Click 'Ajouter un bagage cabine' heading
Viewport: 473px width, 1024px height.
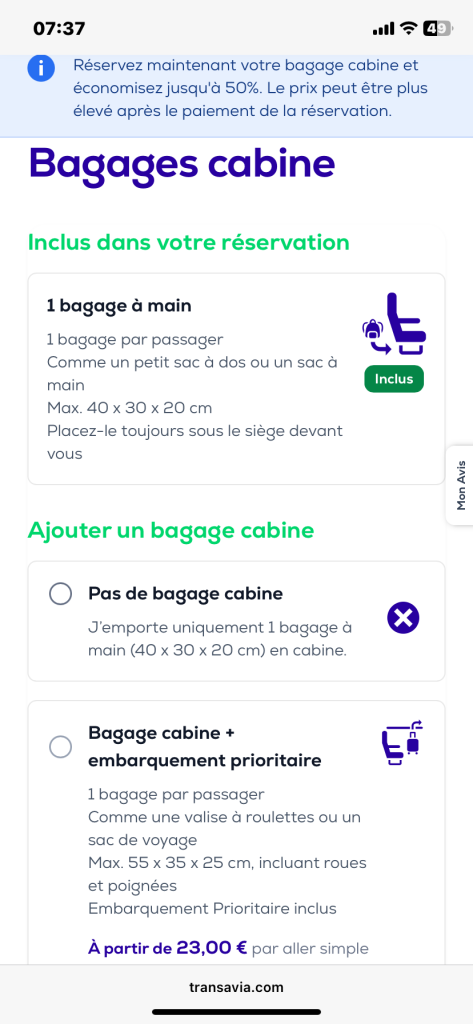coord(171,531)
